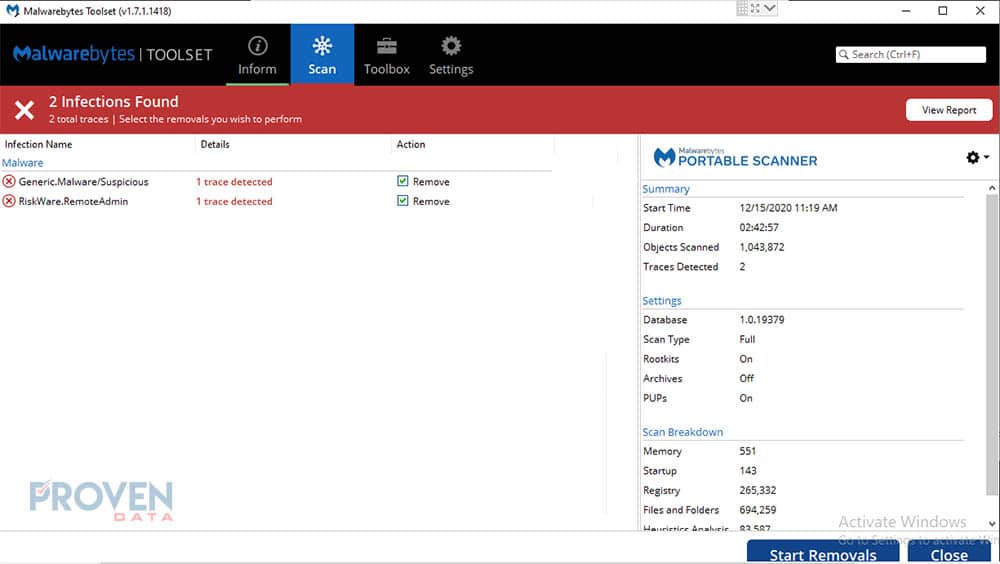Click the Start Removals button
Image resolution: width=1000 pixels, height=564 pixels.
(823, 553)
